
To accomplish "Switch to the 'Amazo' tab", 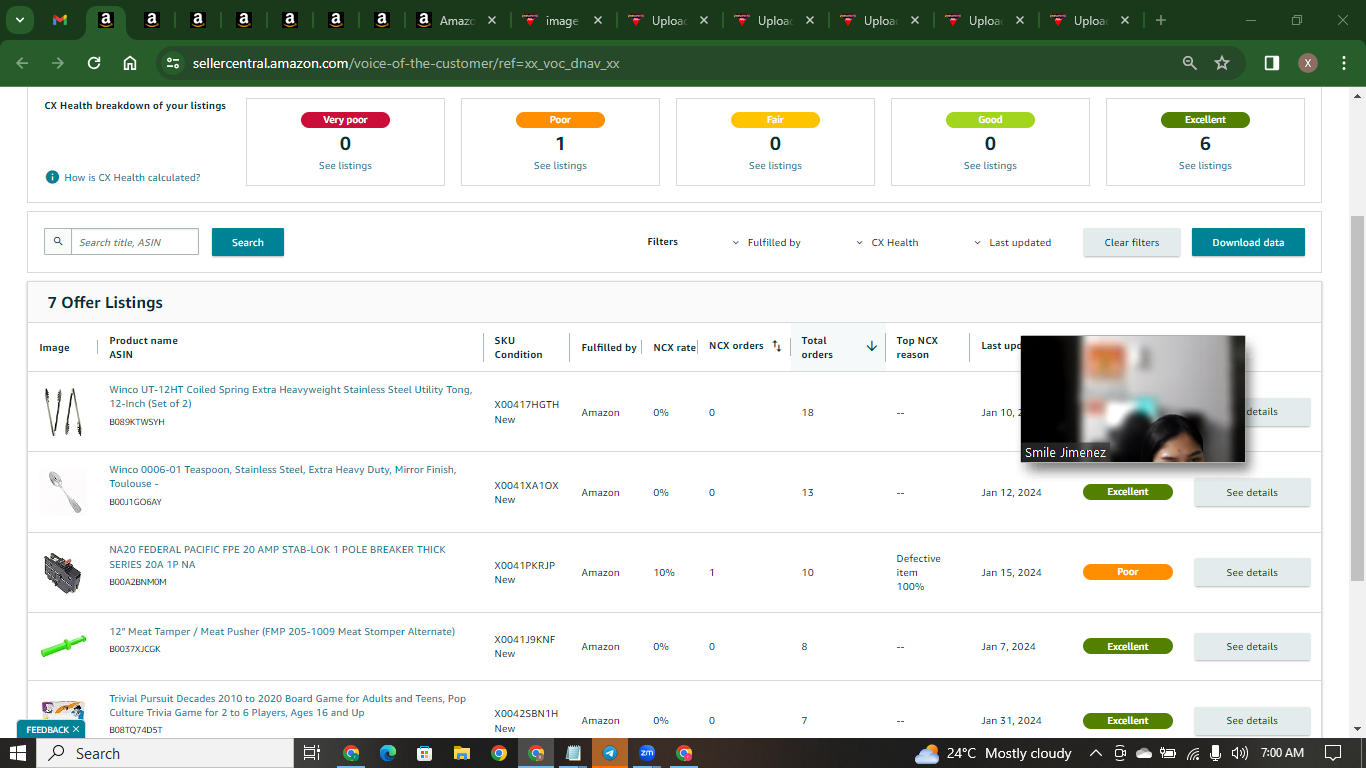I will 455,20.
